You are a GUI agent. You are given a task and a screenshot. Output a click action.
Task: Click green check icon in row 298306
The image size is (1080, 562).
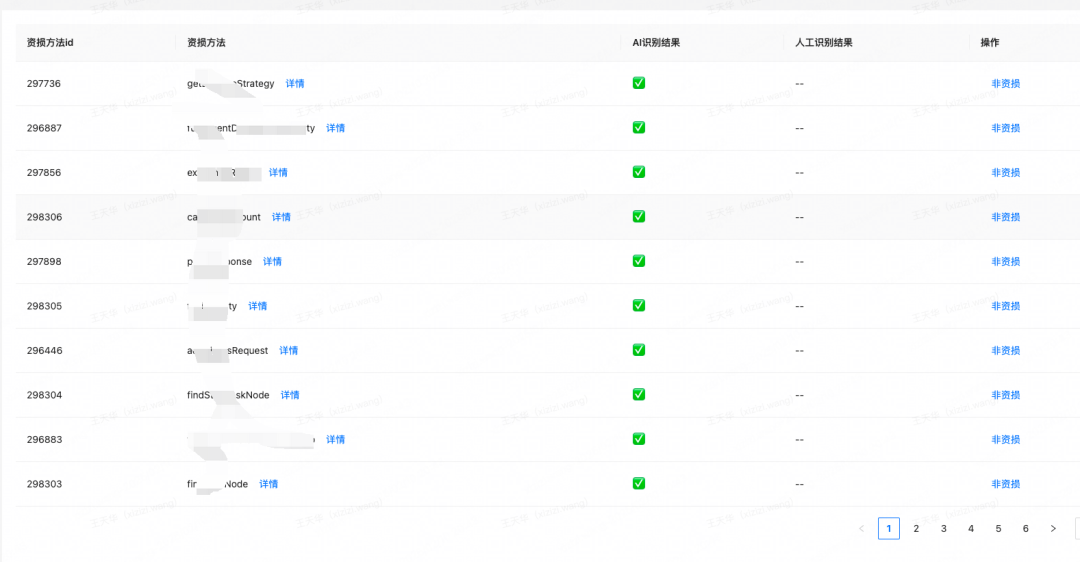(x=638, y=216)
